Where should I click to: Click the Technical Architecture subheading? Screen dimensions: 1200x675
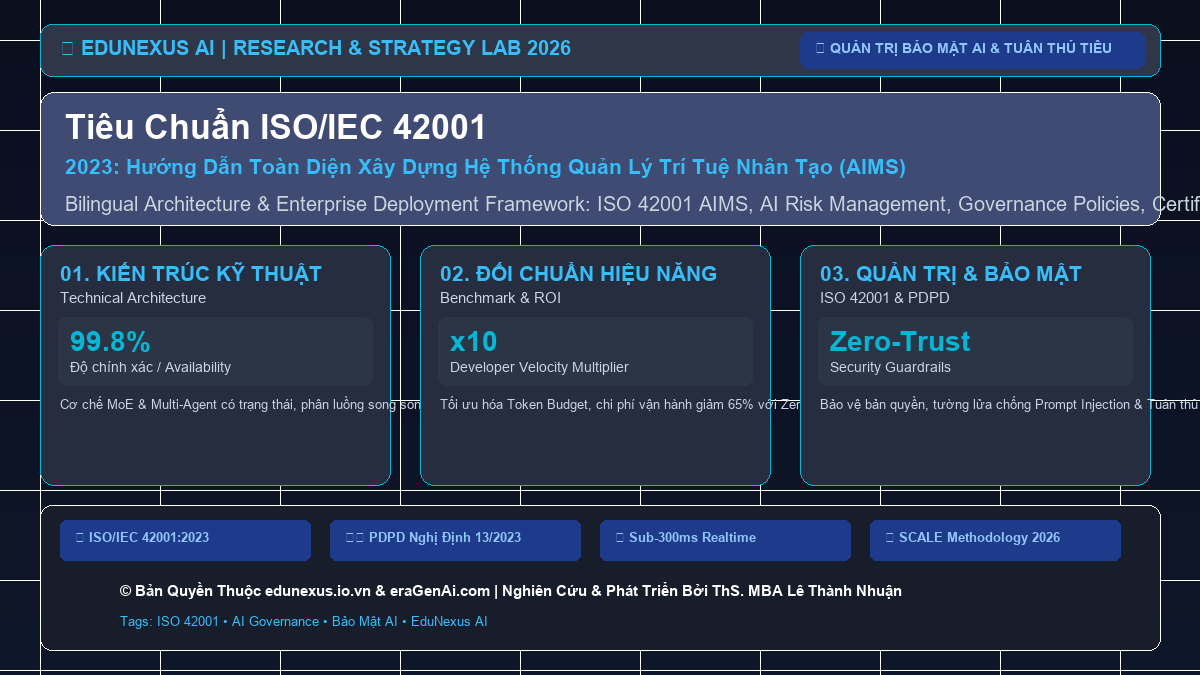(x=133, y=298)
